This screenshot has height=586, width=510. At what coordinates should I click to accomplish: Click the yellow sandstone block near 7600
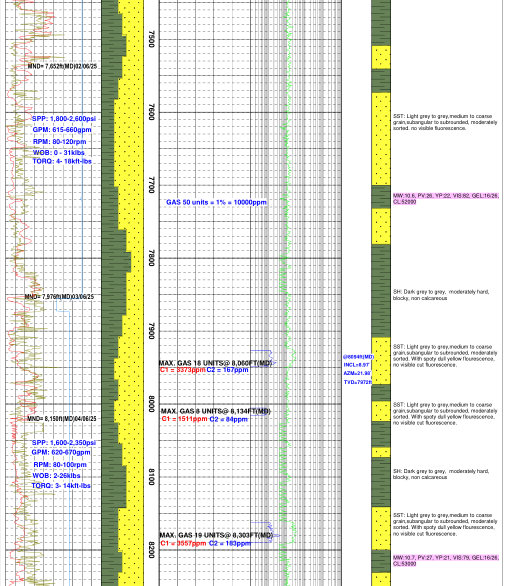[381, 139]
